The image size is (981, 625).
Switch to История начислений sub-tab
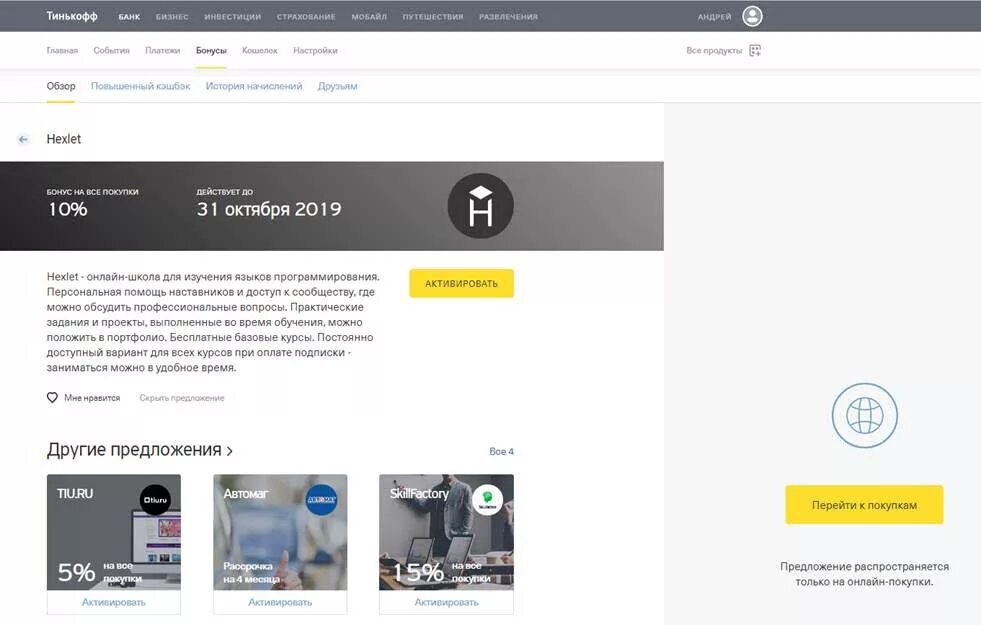[253, 86]
